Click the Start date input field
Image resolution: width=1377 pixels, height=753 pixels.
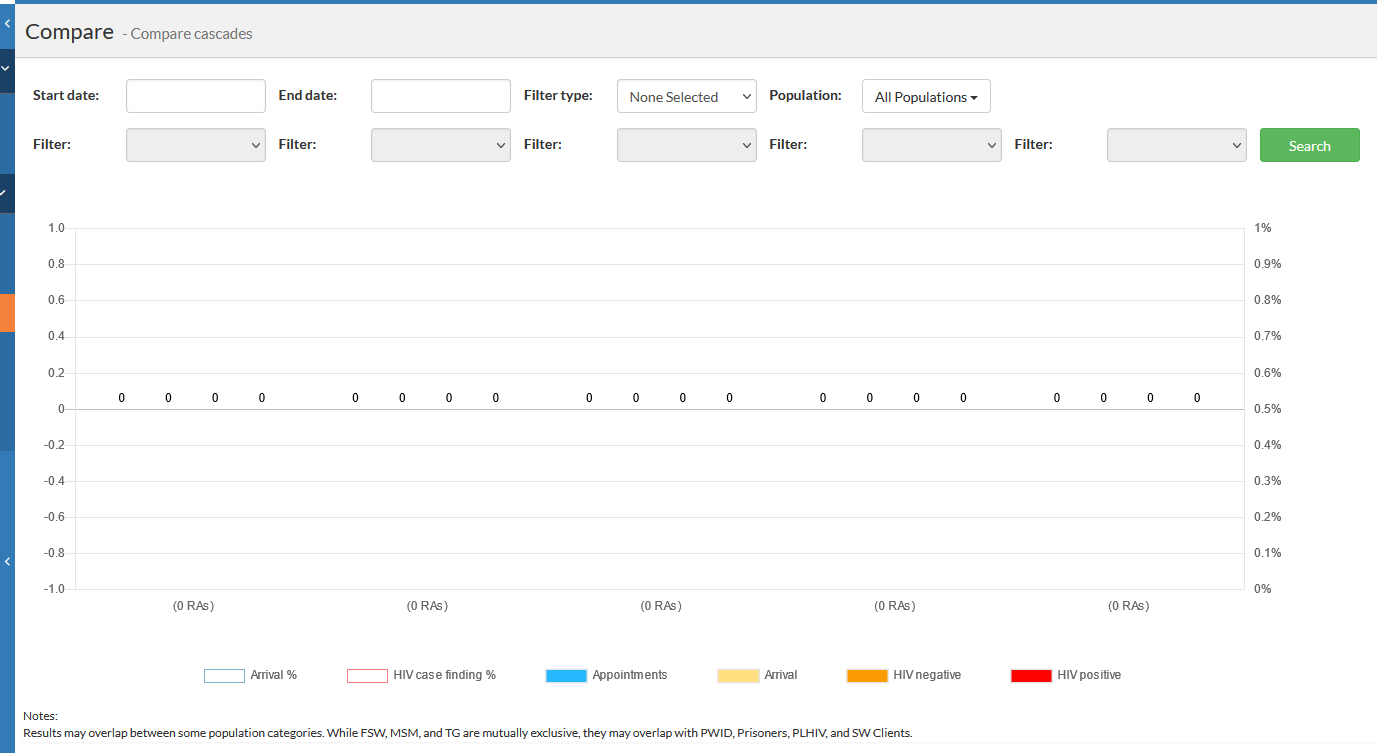pos(195,96)
